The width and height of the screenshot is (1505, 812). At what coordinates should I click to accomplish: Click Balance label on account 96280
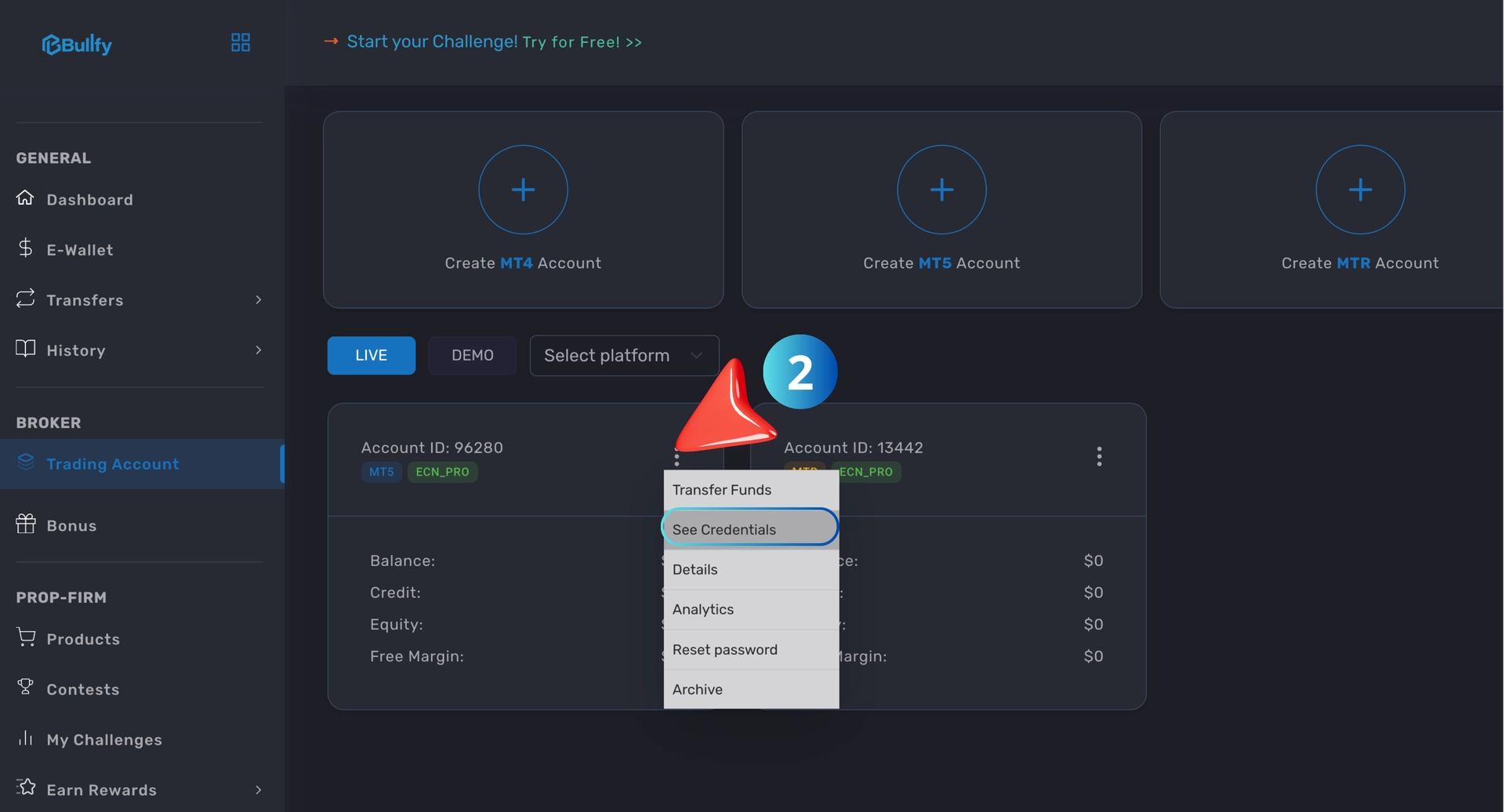(x=402, y=560)
